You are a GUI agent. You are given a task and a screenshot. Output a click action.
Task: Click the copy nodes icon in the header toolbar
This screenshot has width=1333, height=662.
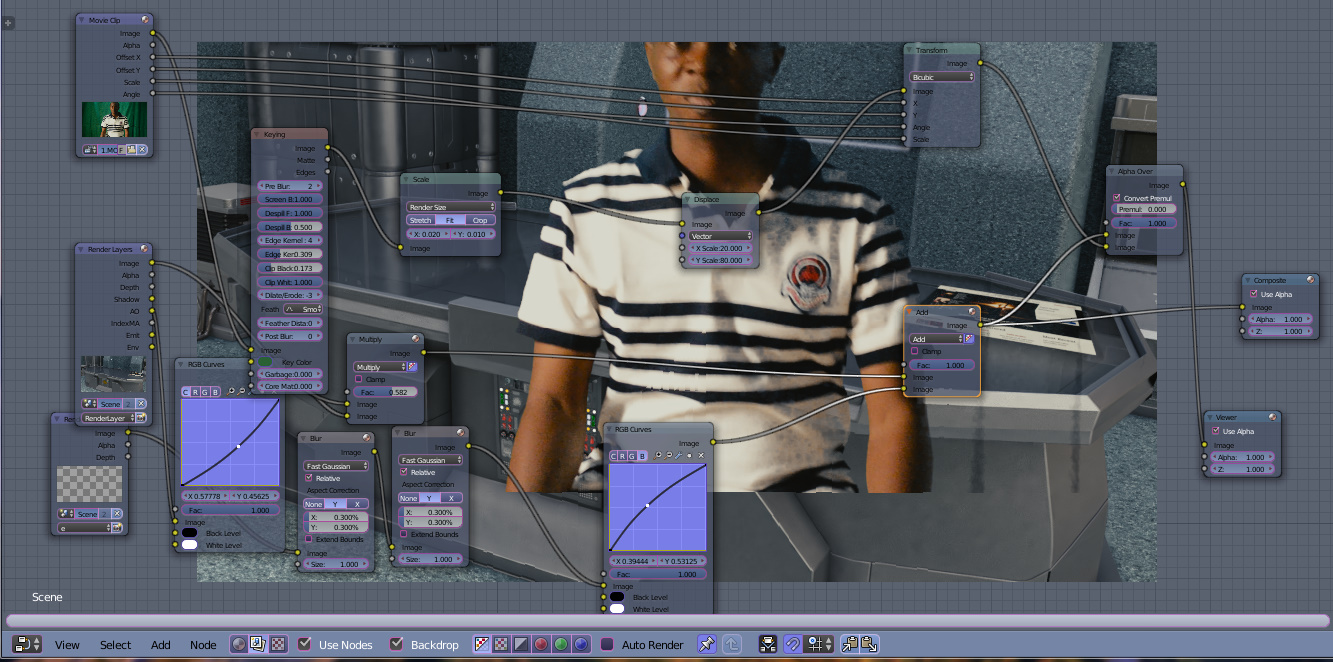(849, 644)
